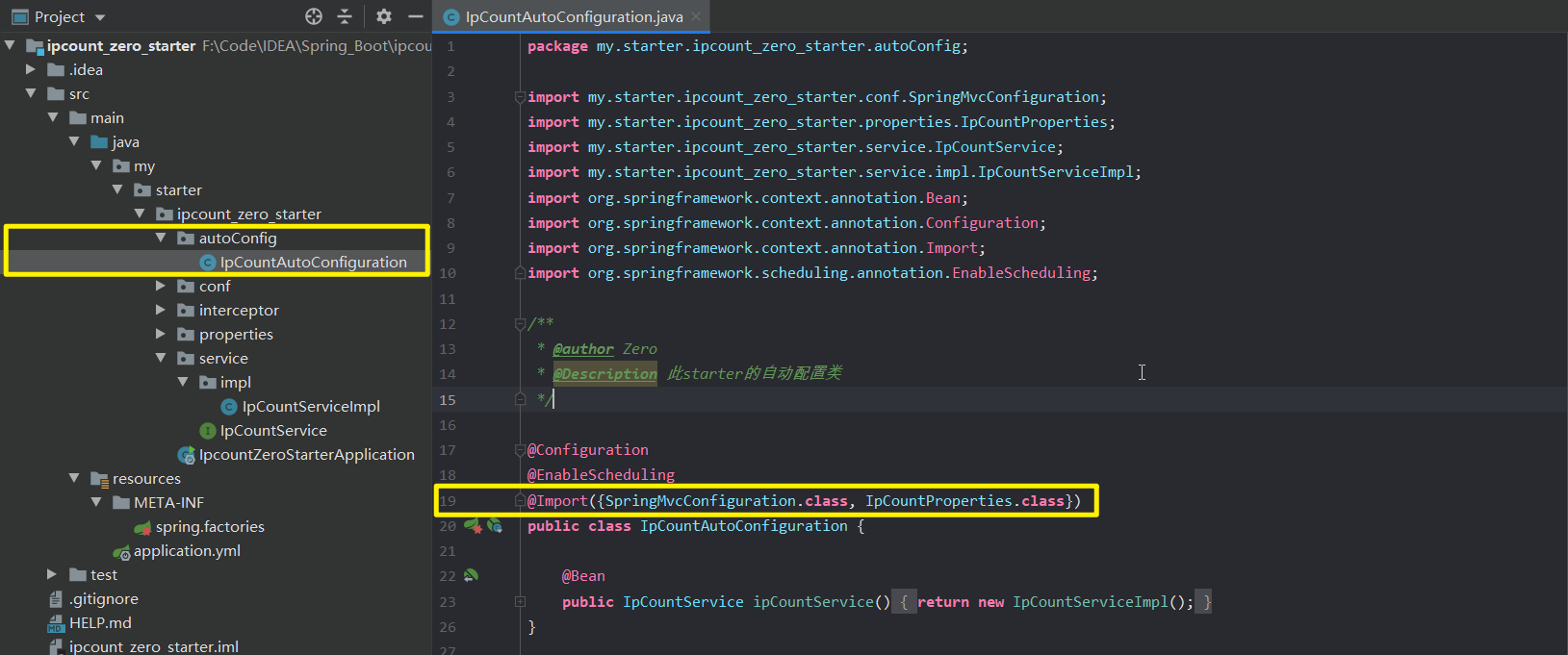Click IpCountProperties.class in the @Import line
Screen dimensions: 1568x655
(x=964, y=501)
